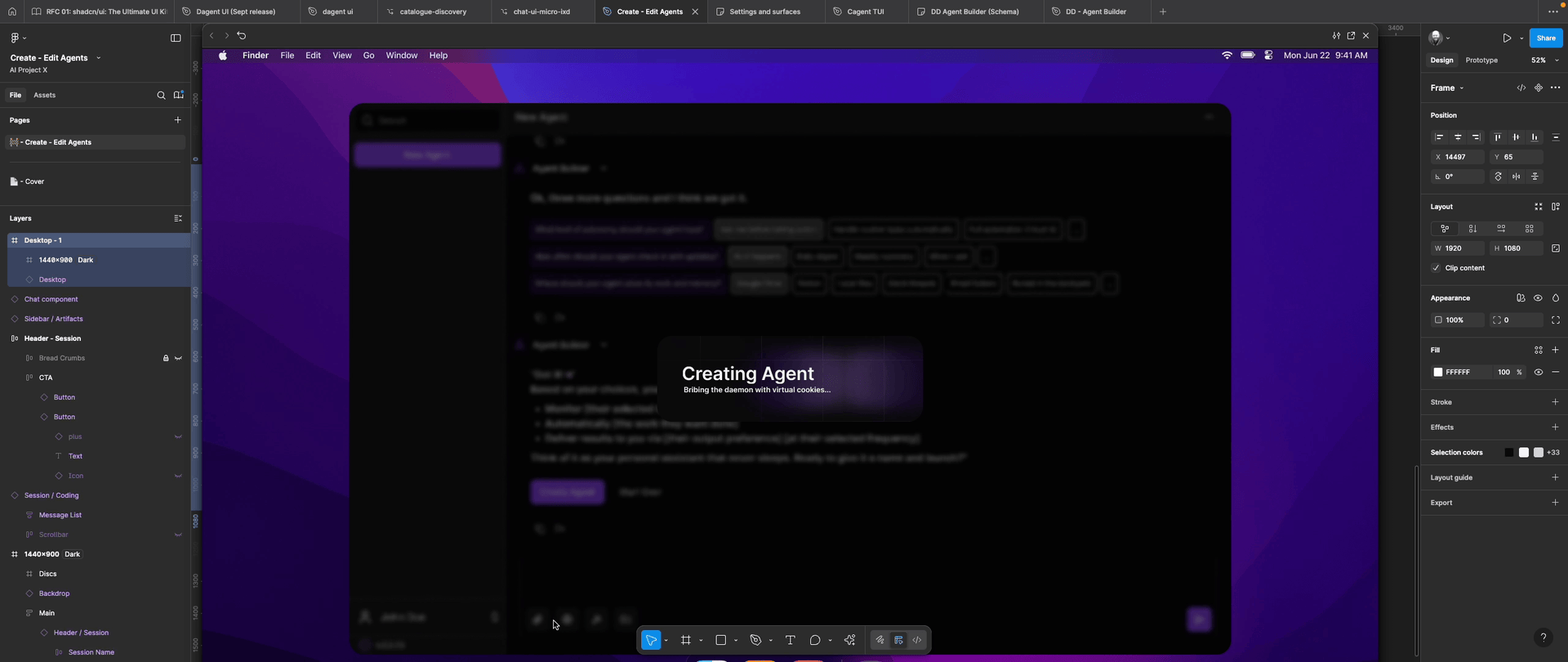Image resolution: width=1568 pixels, height=662 pixels.
Task: Open Pen tool options chevron
Action: point(771,641)
